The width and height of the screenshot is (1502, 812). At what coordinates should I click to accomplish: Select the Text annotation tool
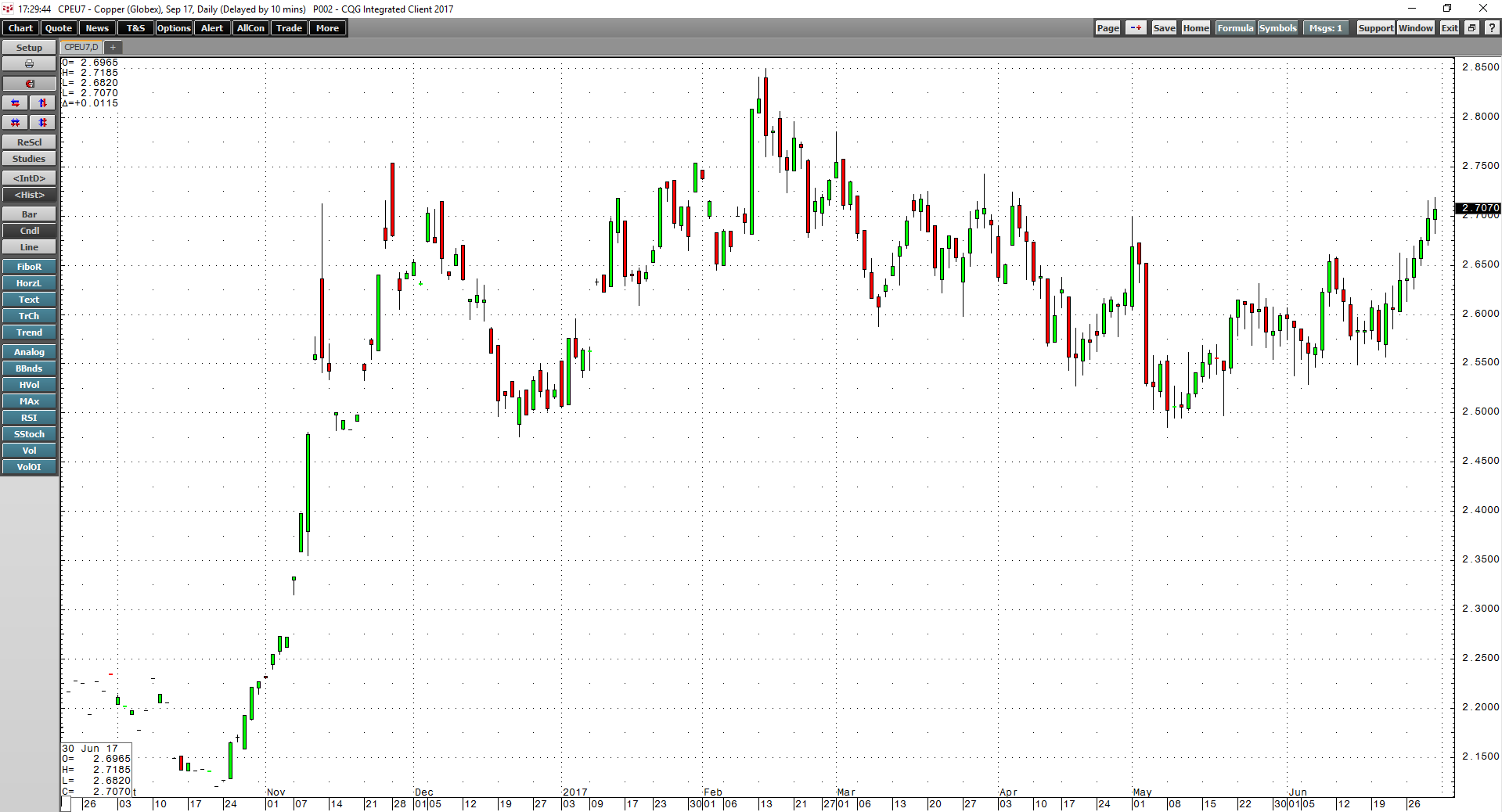pyautogui.click(x=29, y=300)
